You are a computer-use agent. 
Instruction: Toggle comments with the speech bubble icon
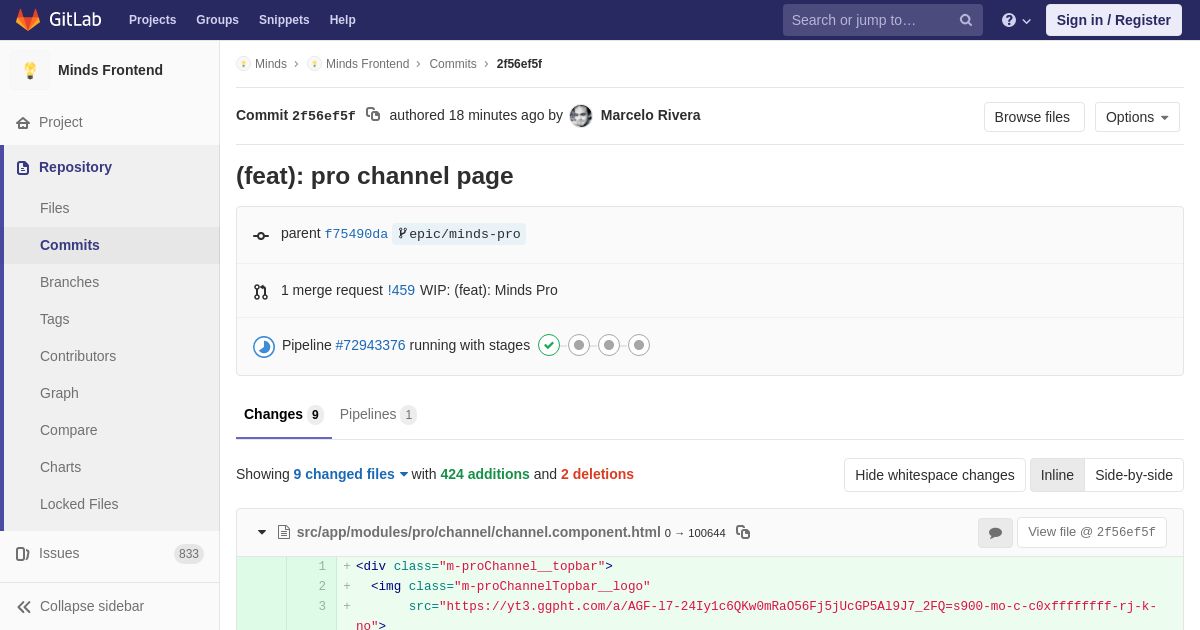pyautogui.click(x=995, y=533)
